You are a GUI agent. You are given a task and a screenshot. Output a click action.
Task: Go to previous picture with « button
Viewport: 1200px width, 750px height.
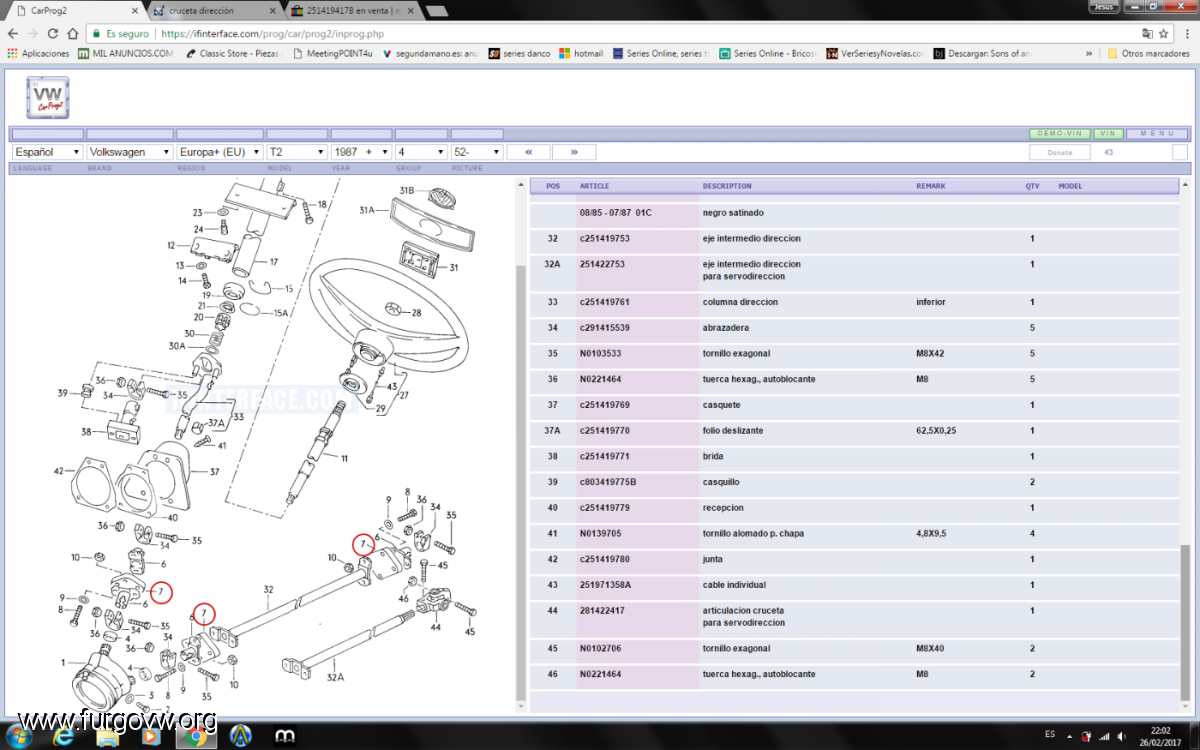coord(528,152)
